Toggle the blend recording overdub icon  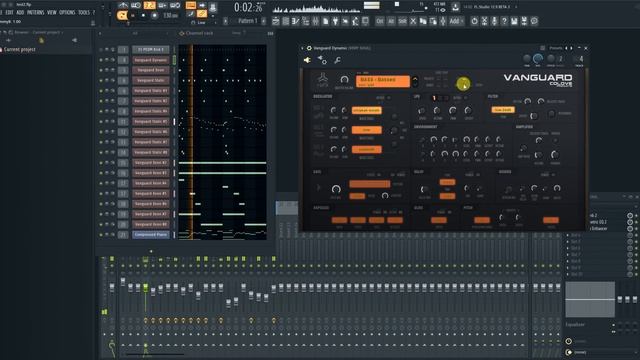point(162,5)
